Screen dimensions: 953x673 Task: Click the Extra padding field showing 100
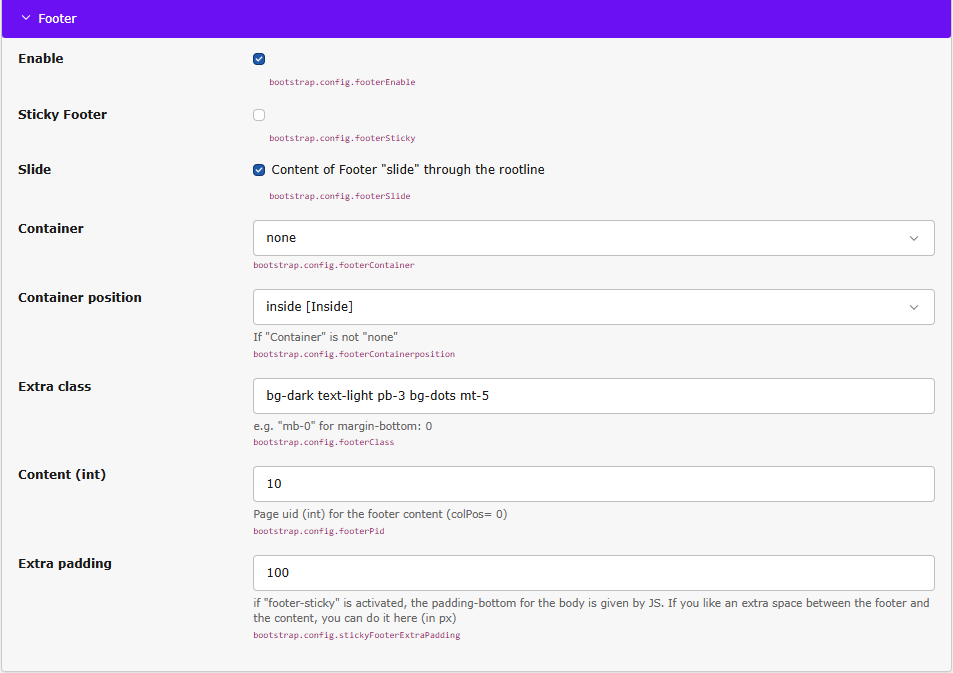point(593,573)
